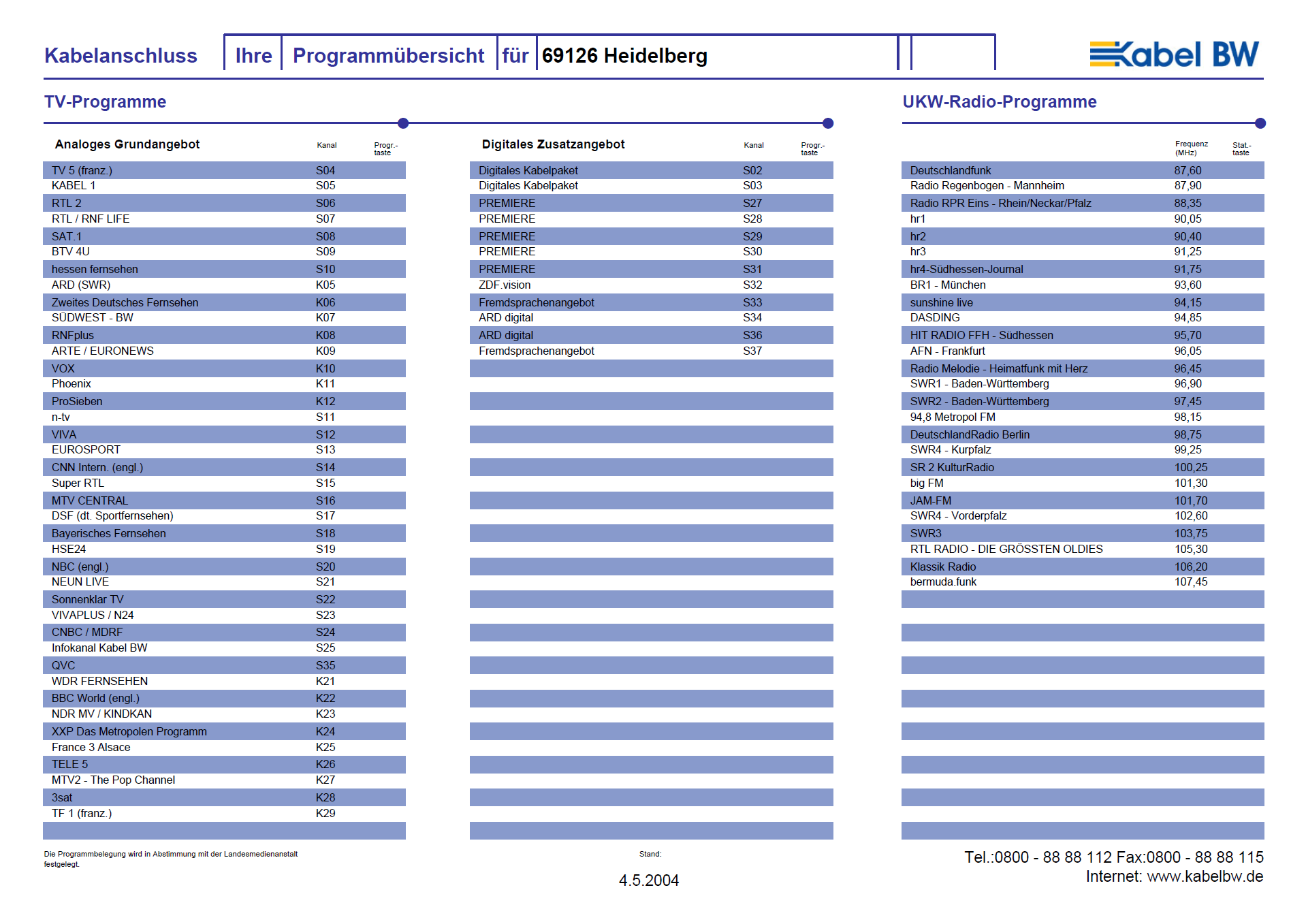
Task: Select HIT RADIO FFH - Südhessen row
Action: (x=1083, y=335)
